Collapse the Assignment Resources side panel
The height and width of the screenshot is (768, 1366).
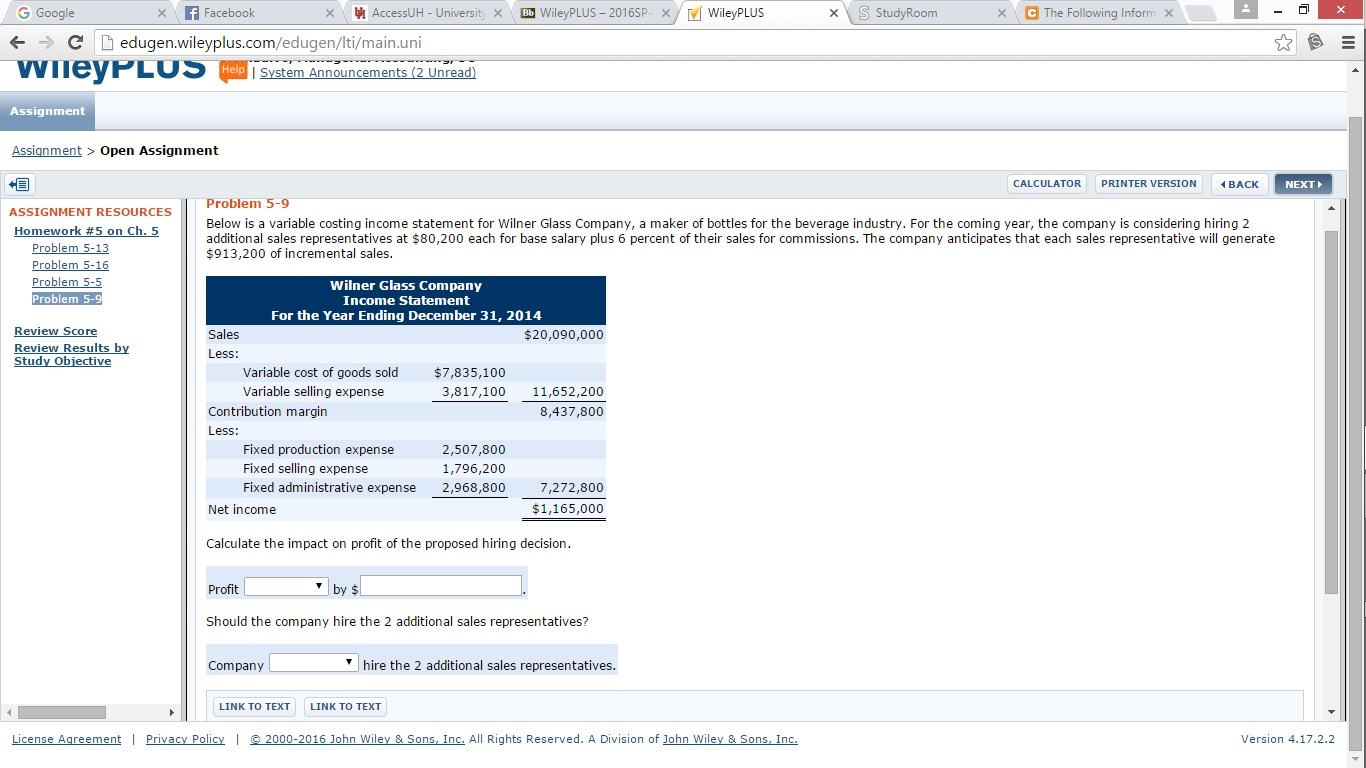(x=19, y=184)
